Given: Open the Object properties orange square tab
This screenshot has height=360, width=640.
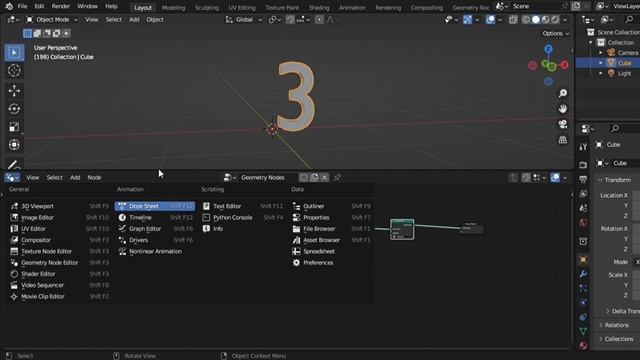Looking at the screenshot, I should [x=583, y=260].
